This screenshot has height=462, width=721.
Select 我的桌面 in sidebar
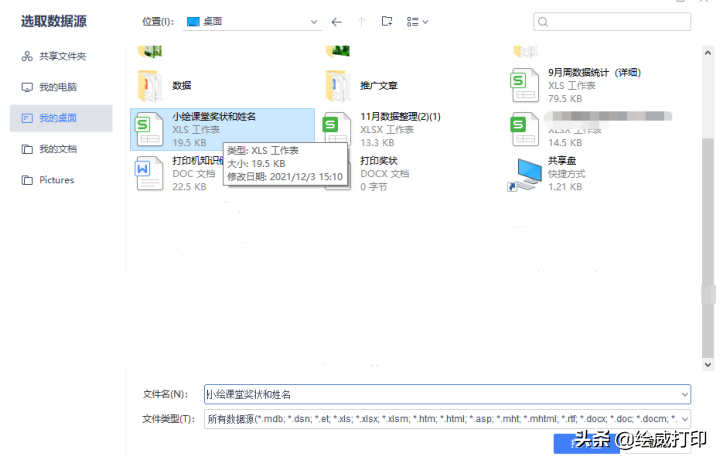pyautogui.click(x=61, y=118)
